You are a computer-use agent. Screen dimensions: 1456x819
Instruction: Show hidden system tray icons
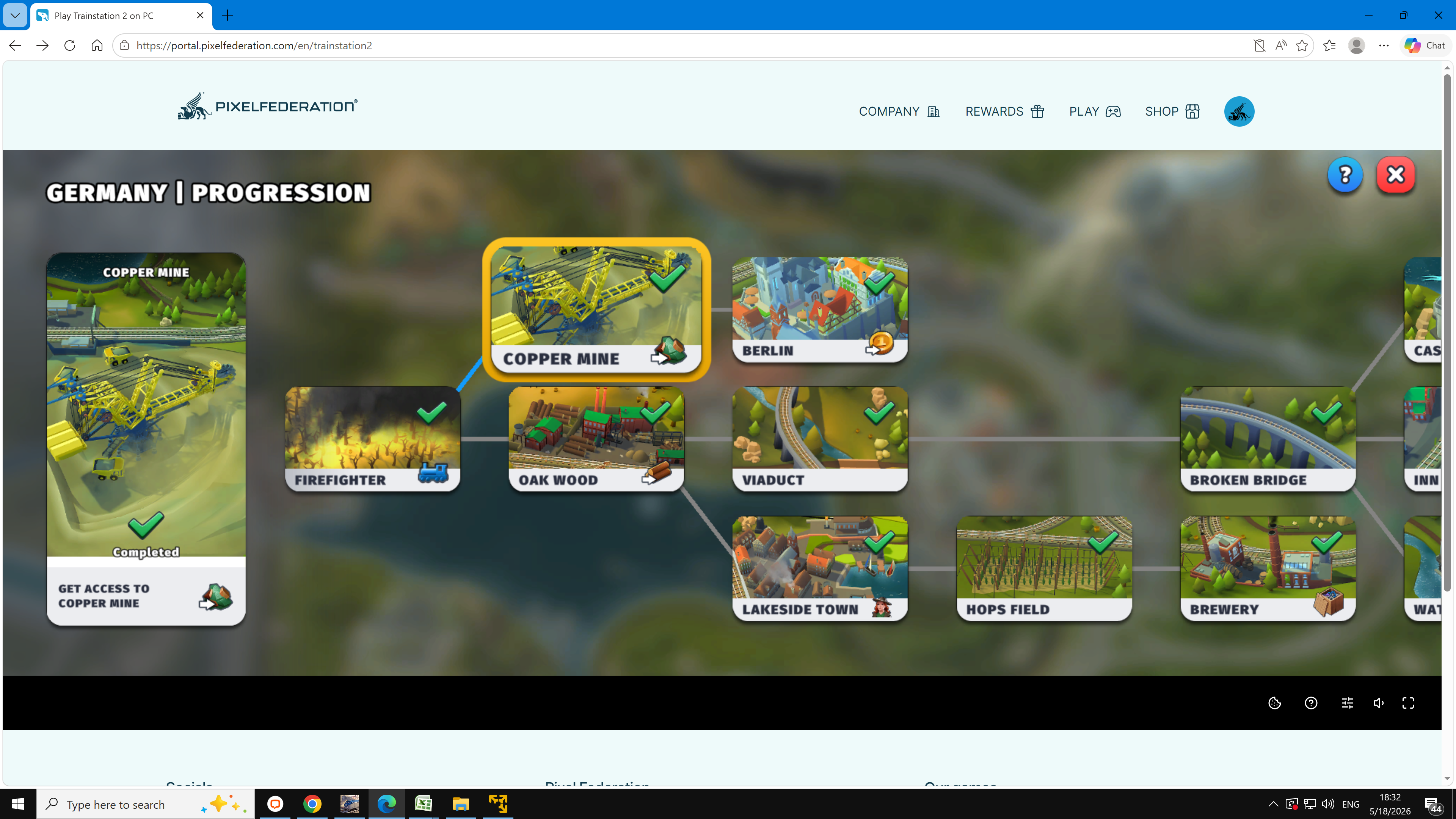click(x=1273, y=804)
